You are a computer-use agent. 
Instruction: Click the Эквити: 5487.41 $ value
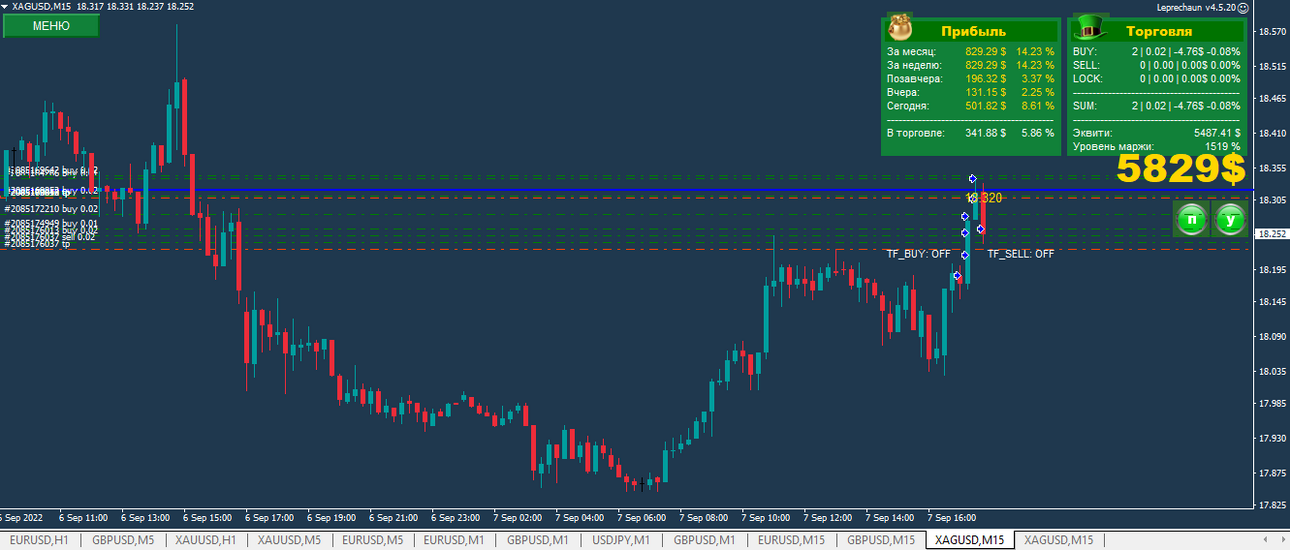1217,132
